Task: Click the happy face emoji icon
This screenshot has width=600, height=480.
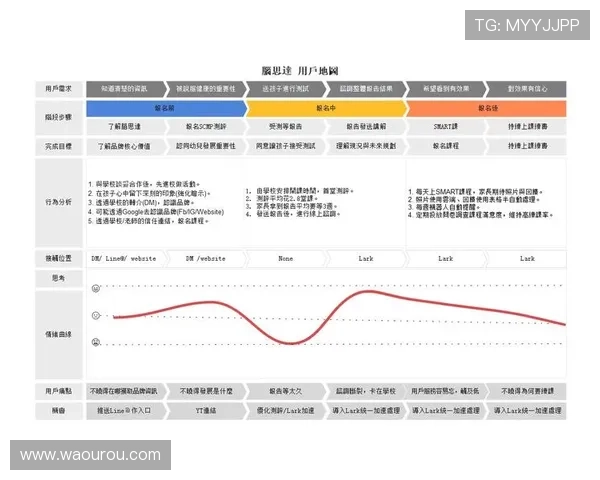Action: click(96, 288)
